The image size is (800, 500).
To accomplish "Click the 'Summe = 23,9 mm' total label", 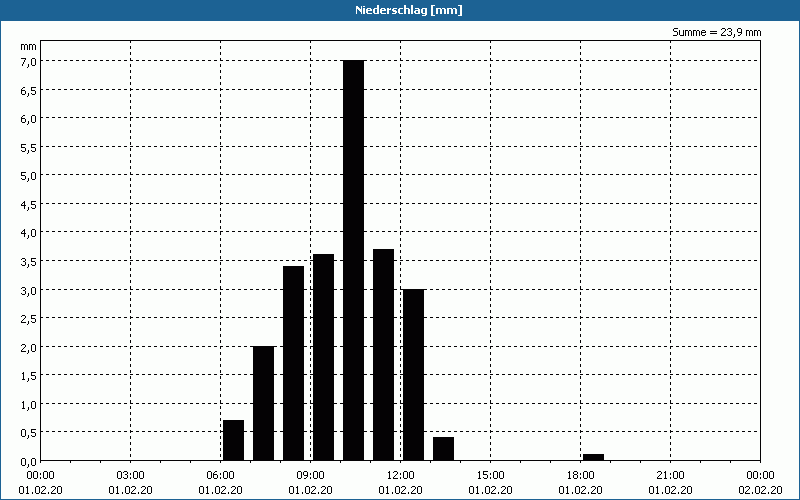I will [x=716, y=32].
